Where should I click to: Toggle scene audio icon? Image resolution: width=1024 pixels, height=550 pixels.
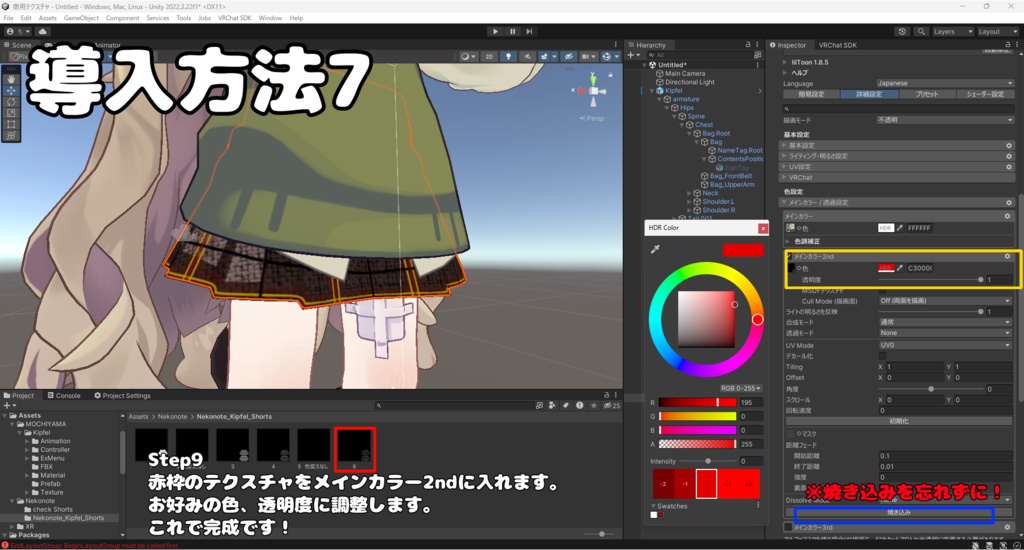click(527, 56)
